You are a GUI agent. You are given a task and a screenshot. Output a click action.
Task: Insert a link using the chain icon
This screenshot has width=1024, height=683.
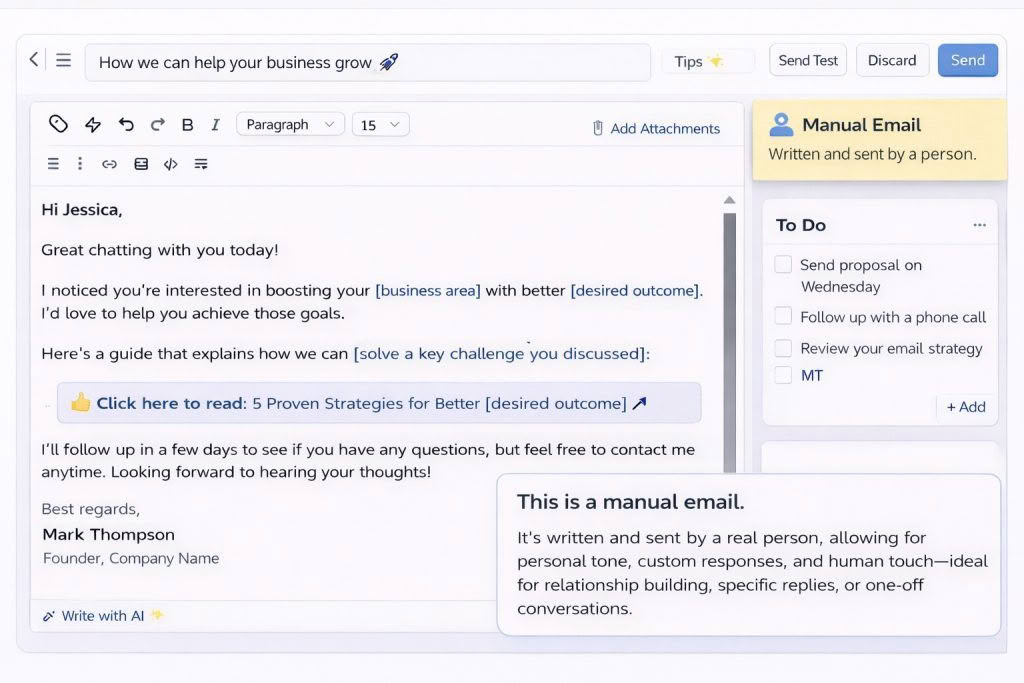pyautogui.click(x=110, y=164)
